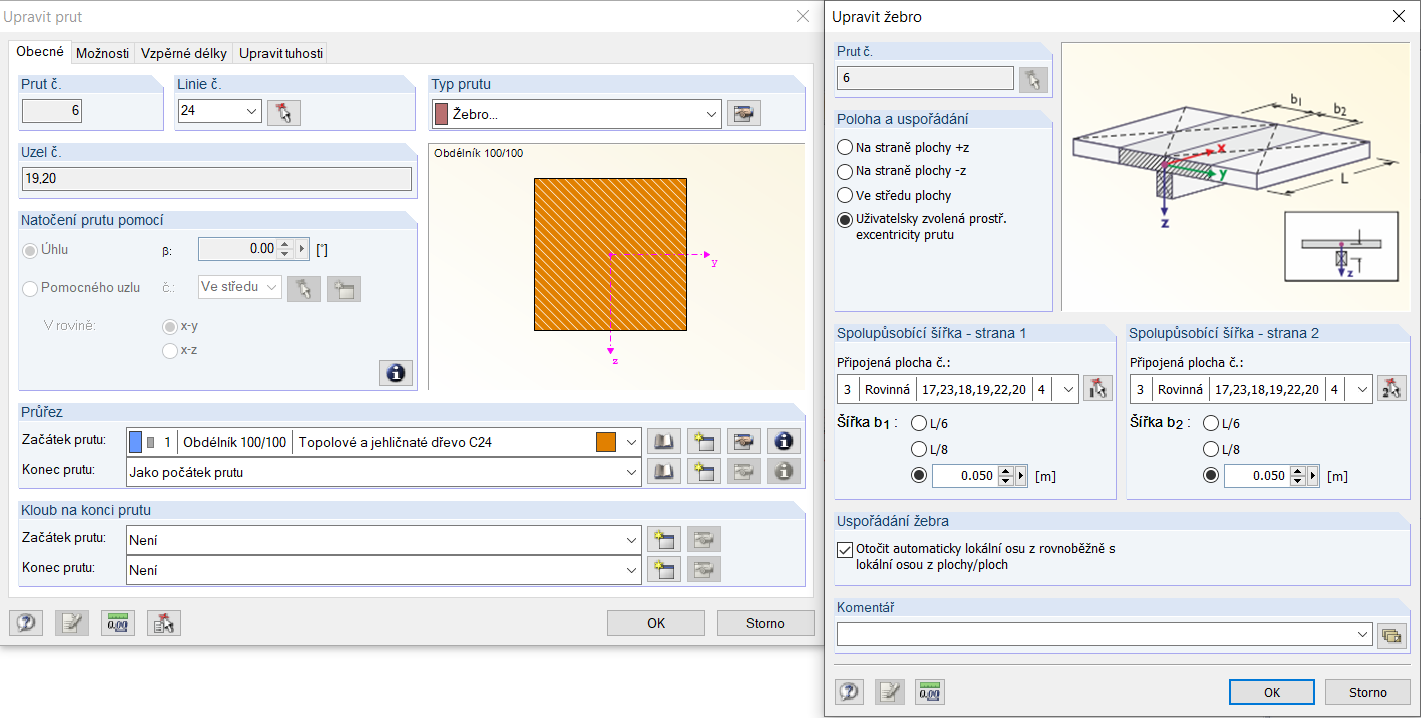Create new cross-section for Konec prutu

tap(704, 472)
